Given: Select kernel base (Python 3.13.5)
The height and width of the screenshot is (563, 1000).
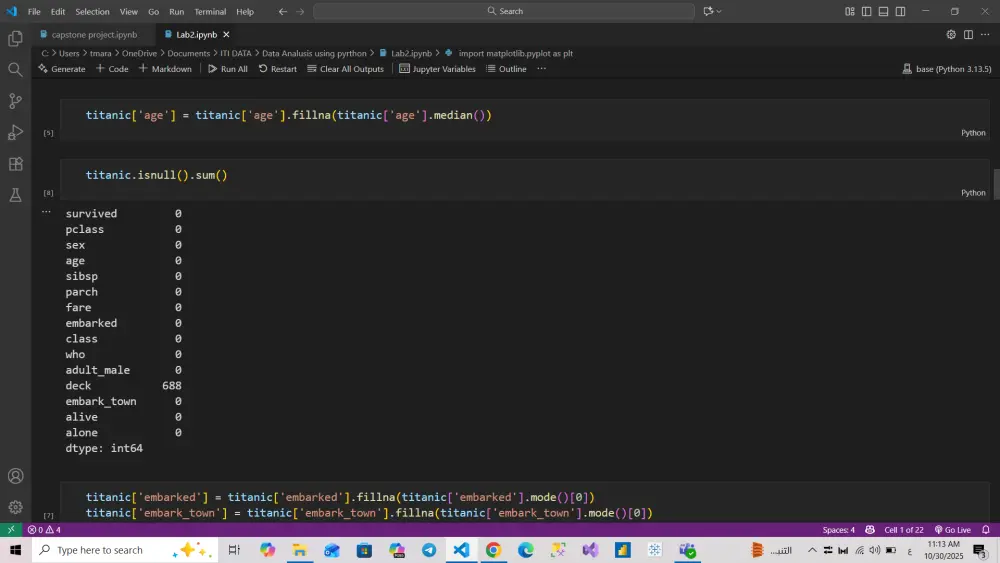Looking at the screenshot, I should point(947,69).
